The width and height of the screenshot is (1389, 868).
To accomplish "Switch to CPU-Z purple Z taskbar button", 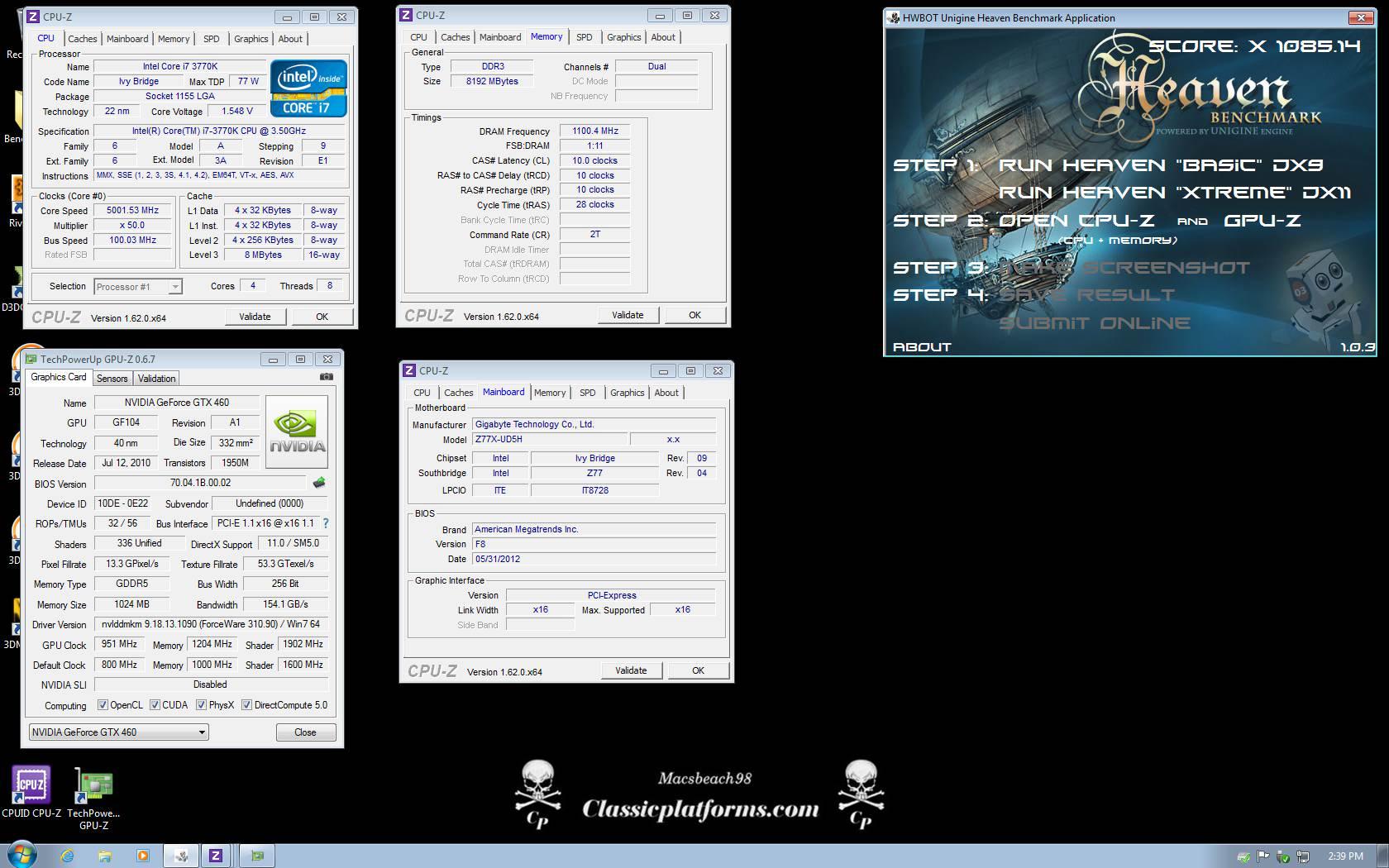I will tap(216, 856).
